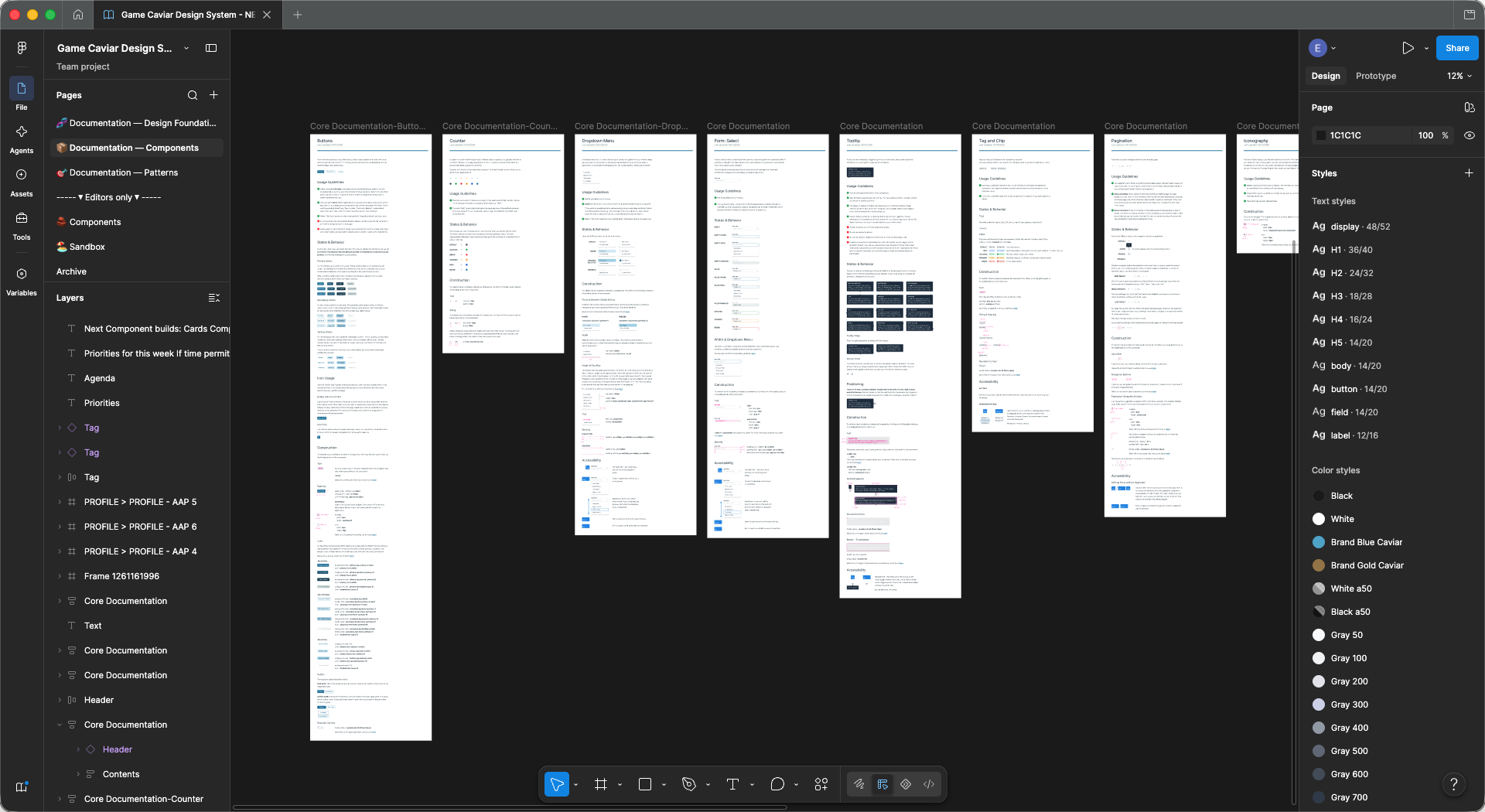The image size is (1485, 812).
Task: Toggle the sidebar layout icon
Action: coord(211,48)
